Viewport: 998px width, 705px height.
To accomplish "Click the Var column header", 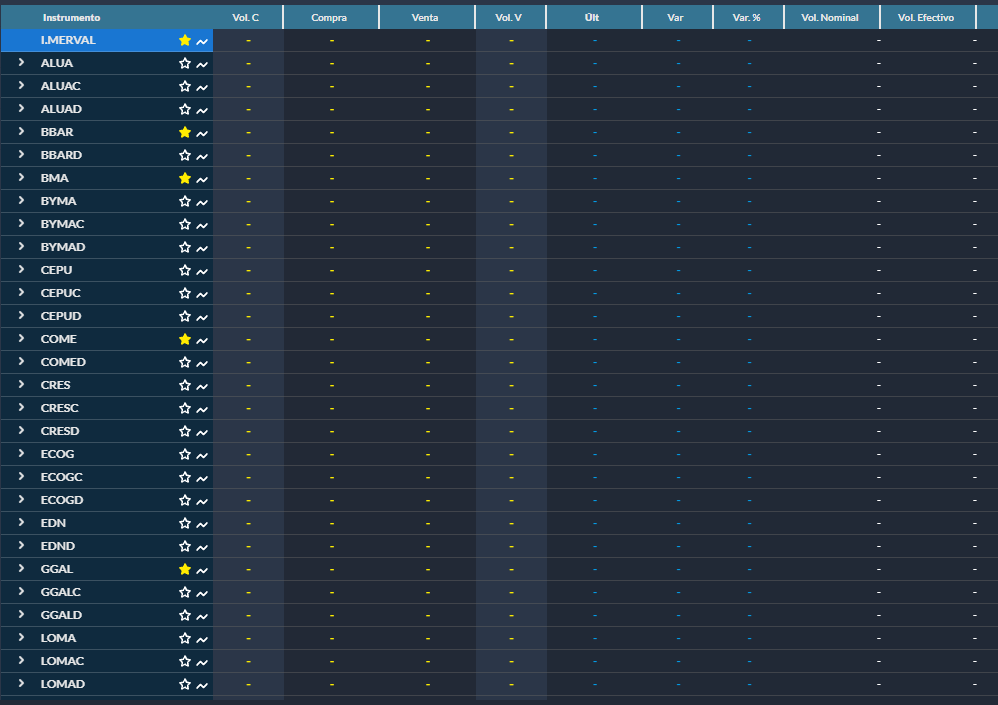I will click(675, 18).
